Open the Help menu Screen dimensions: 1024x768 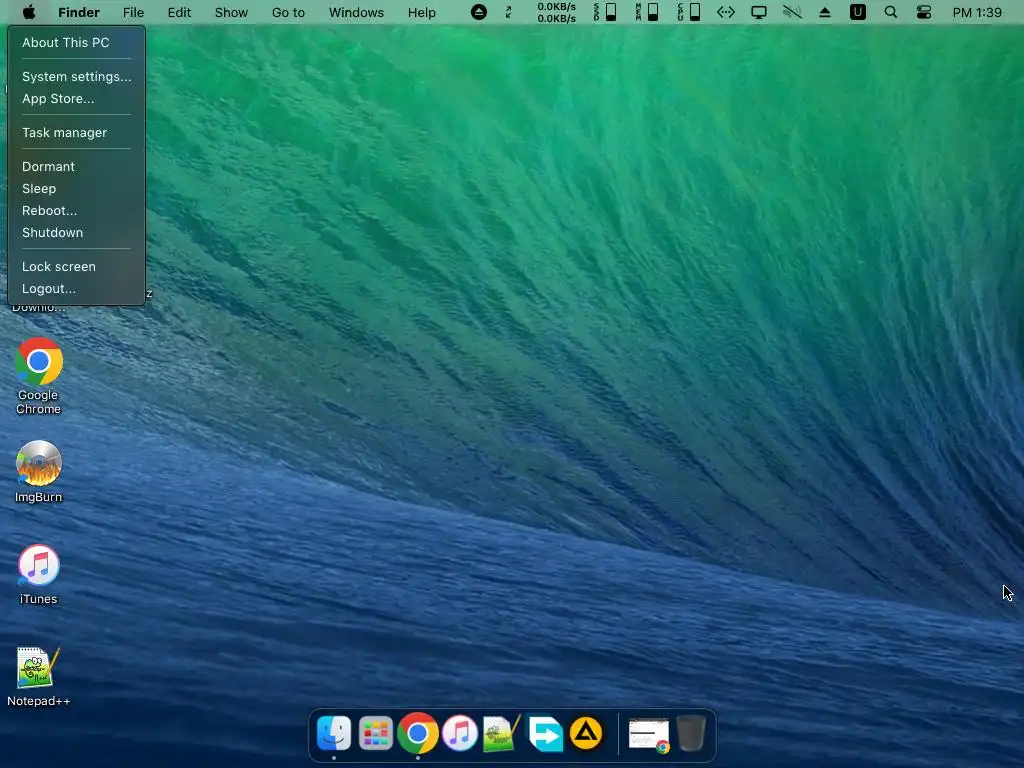[x=421, y=12]
